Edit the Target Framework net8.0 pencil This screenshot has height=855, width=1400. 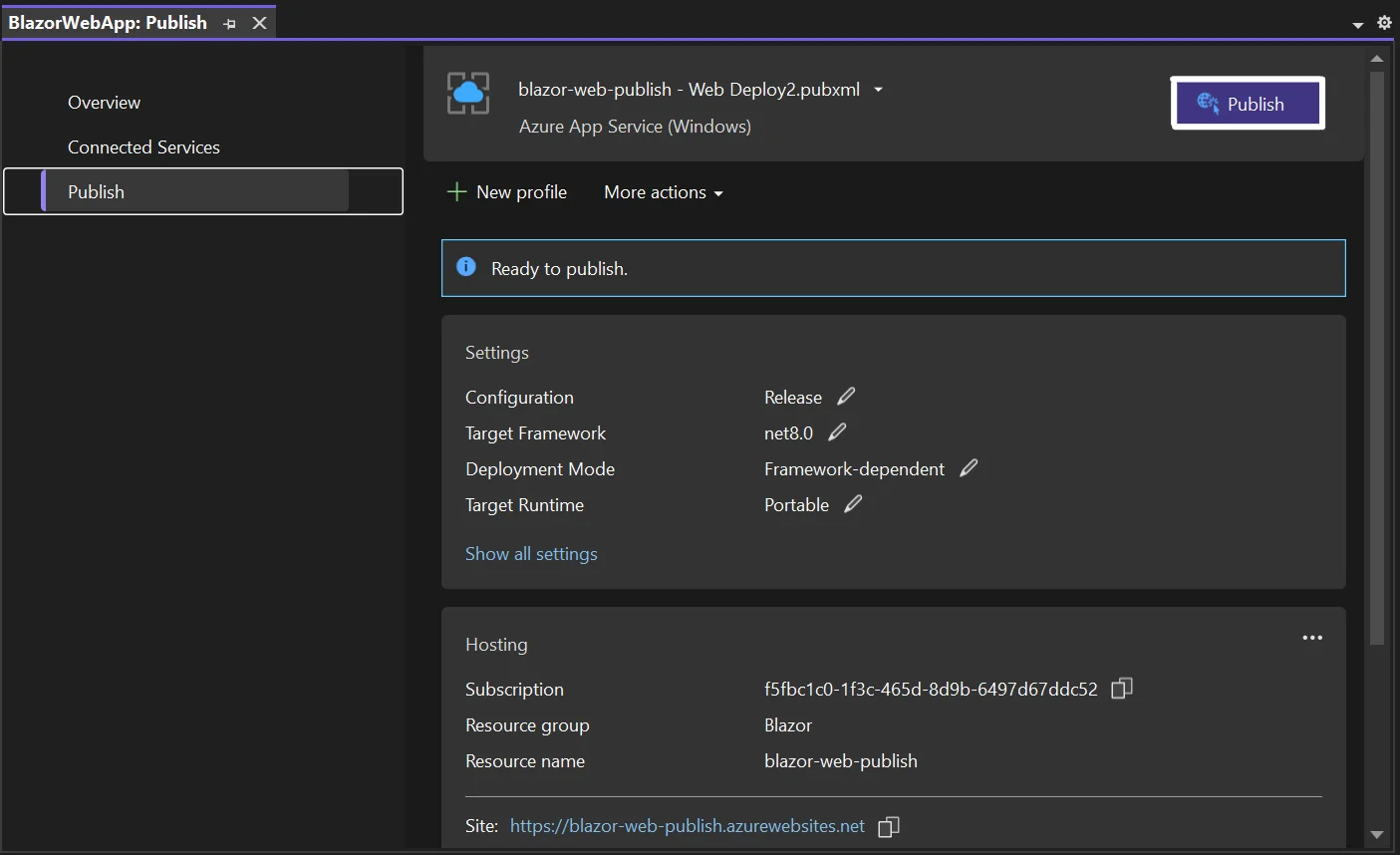pyautogui.click(x=837, y=432)
